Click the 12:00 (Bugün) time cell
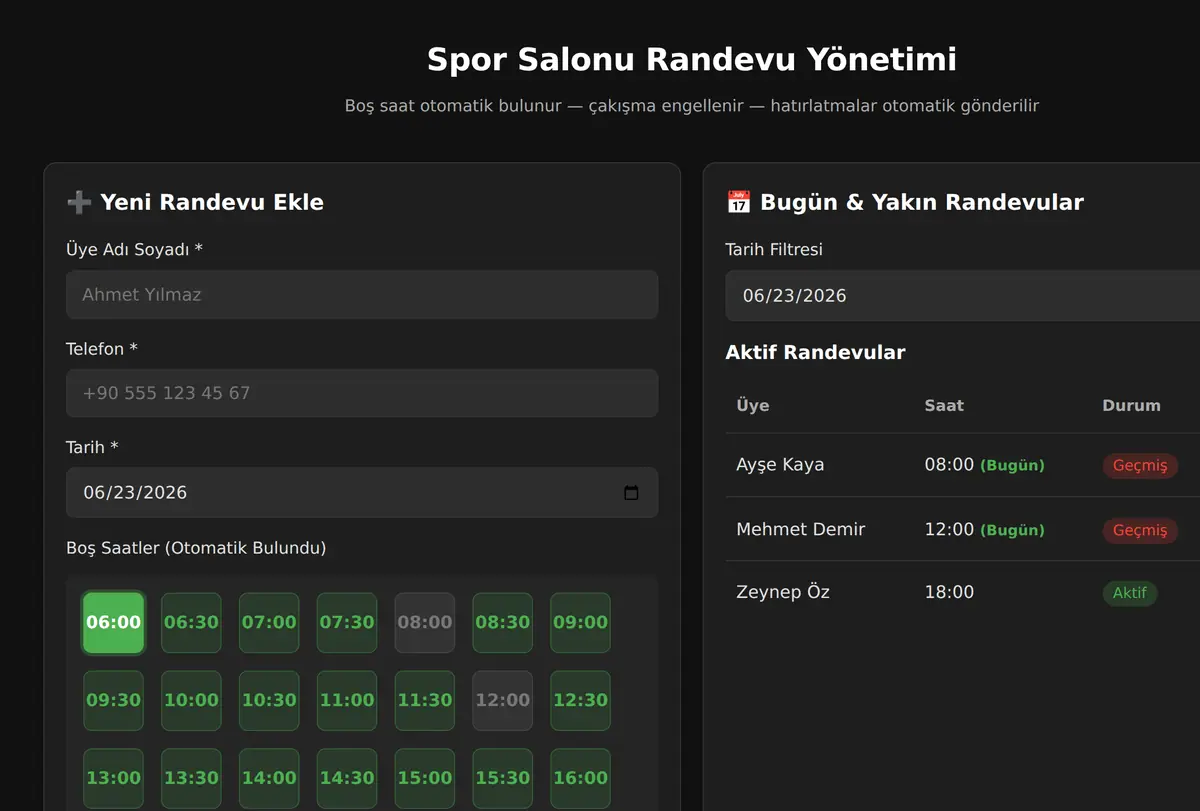Screen dimensions: 1200x811 tap(984, 529)
